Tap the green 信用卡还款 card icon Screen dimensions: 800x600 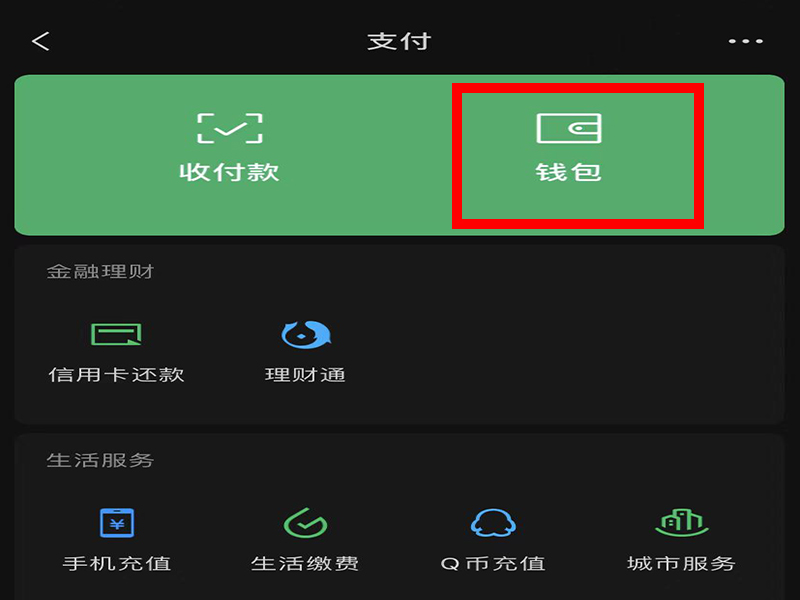(x=116, y=334)
